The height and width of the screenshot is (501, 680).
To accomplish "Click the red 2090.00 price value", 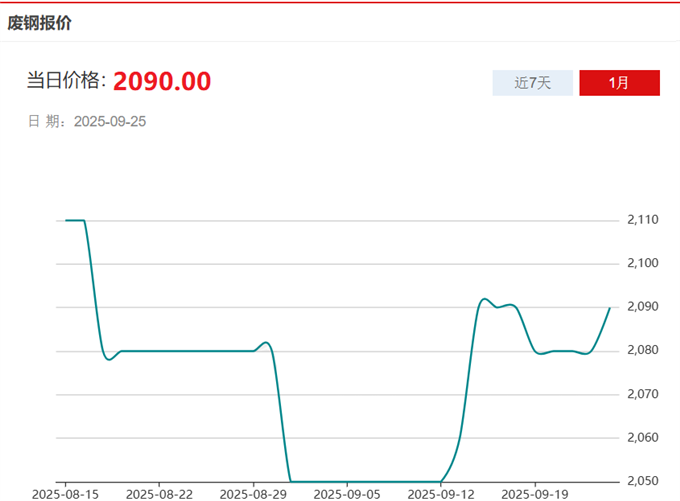I will click(x=162, y=82).
